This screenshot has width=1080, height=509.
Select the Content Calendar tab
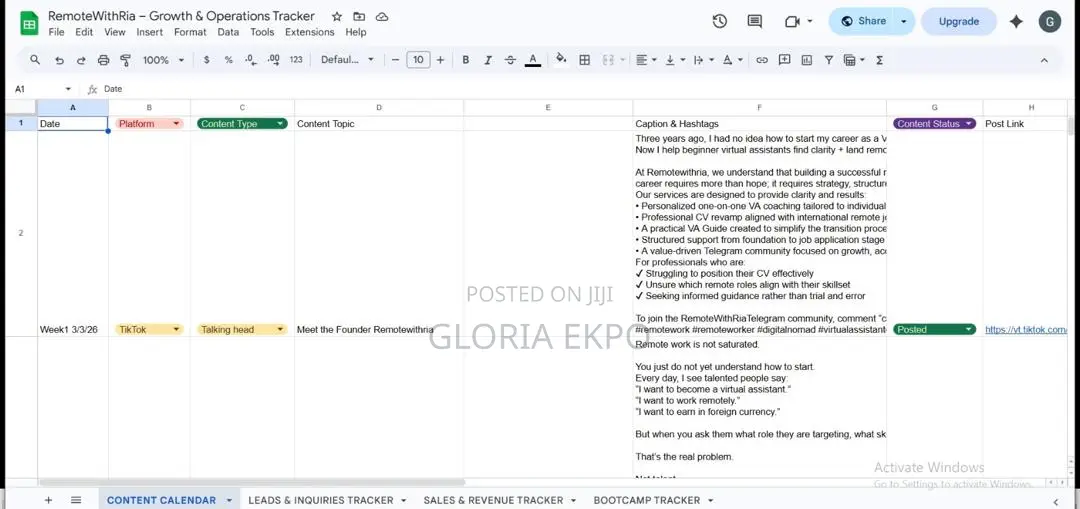pos(169,500)
